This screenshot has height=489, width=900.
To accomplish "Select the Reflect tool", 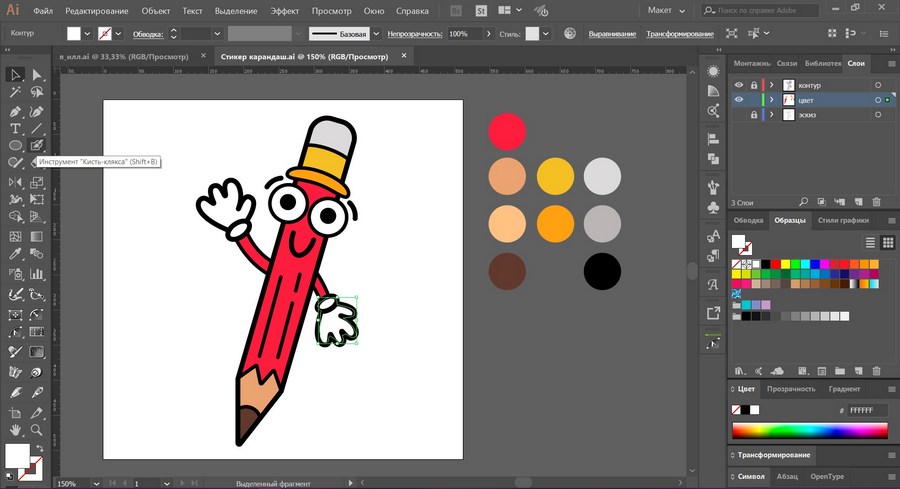I will [15, 183].
